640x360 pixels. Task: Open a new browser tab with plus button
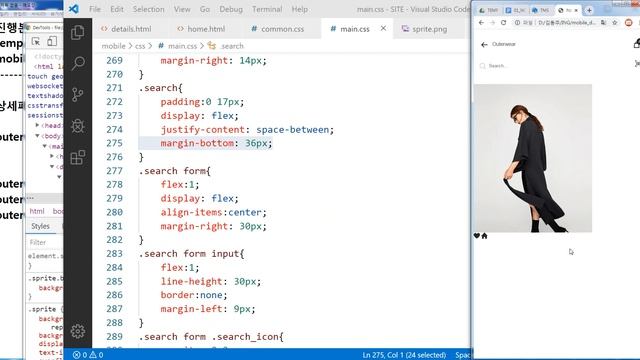tap(589, 10)
